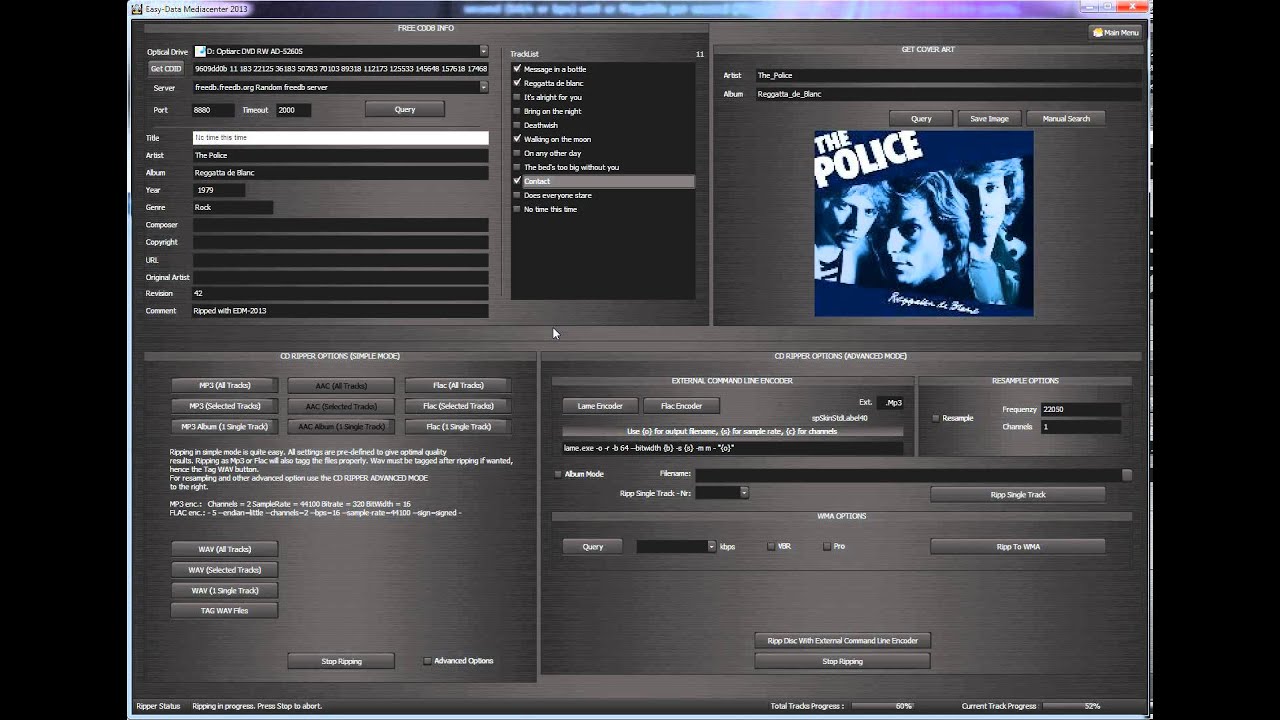This screenshot has width=1280, height=720.
Task: Click the Frequenzy field showing 22050
Action: 1081,409
